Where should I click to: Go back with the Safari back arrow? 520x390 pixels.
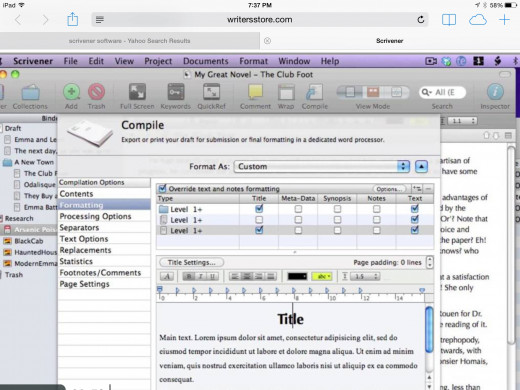pos(18,20)
